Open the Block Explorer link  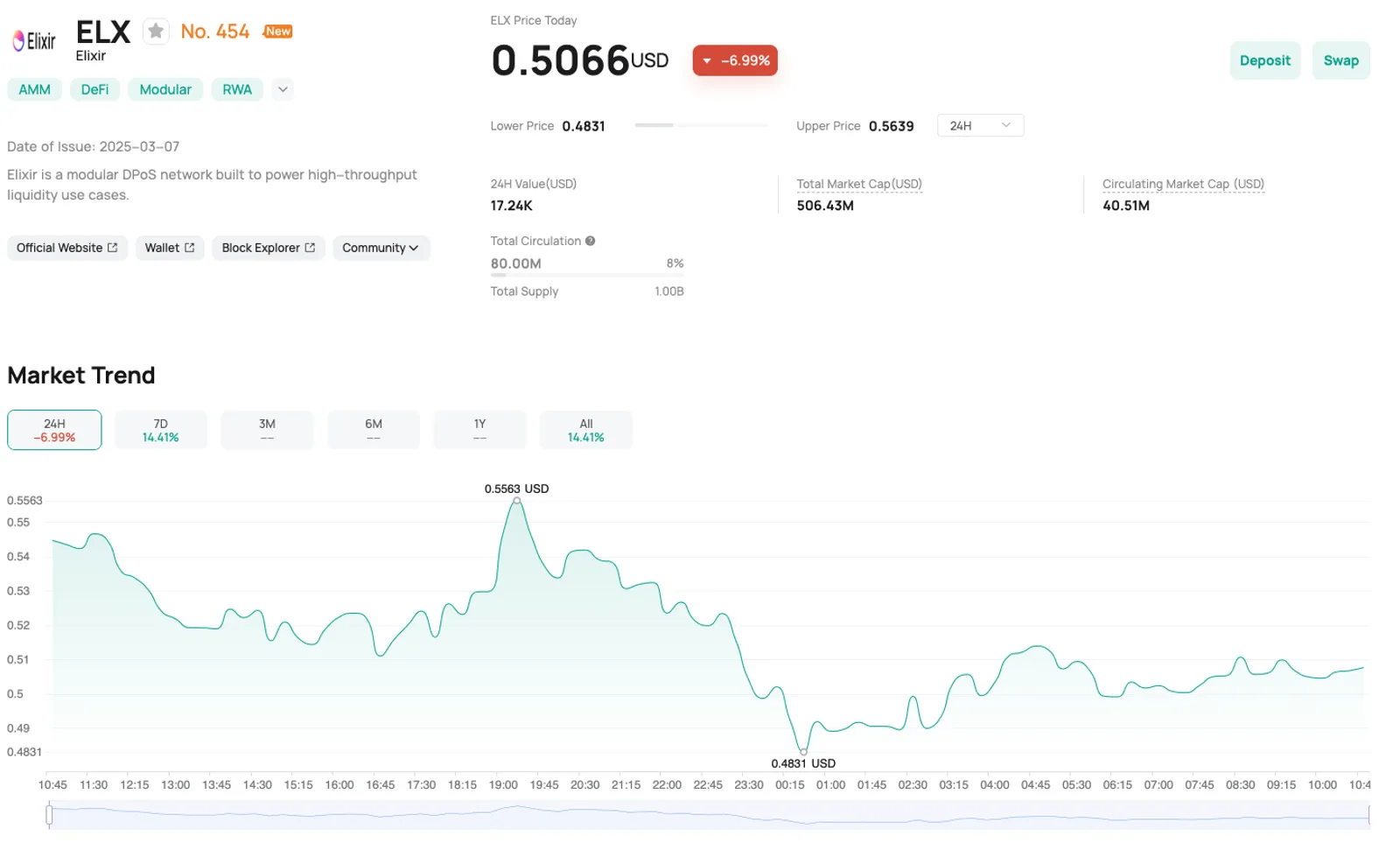point(269,248)
